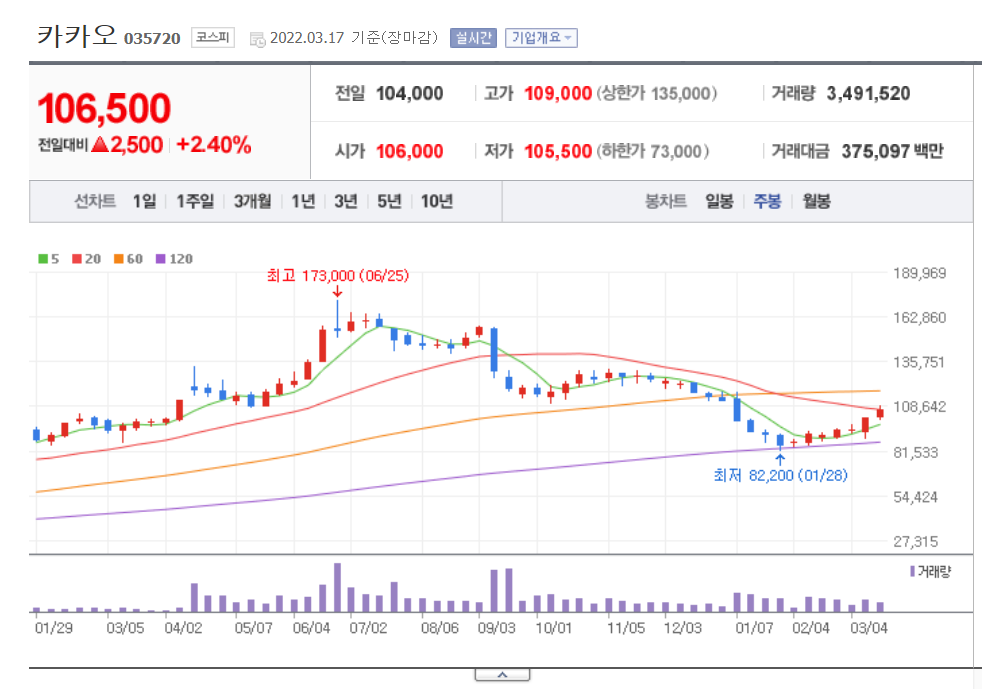982x689 pixels.
Task: Switch to 일봉 daily candle chart
Action: click(x=719, y=201)
